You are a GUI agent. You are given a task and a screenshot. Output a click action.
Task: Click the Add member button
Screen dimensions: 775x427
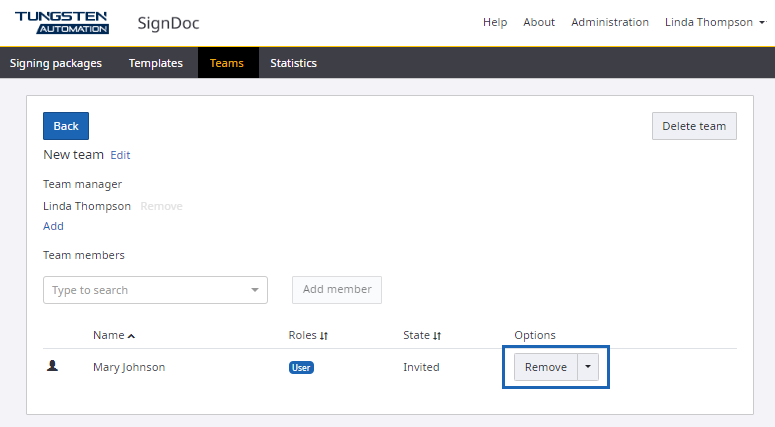[x=337, y=290]
